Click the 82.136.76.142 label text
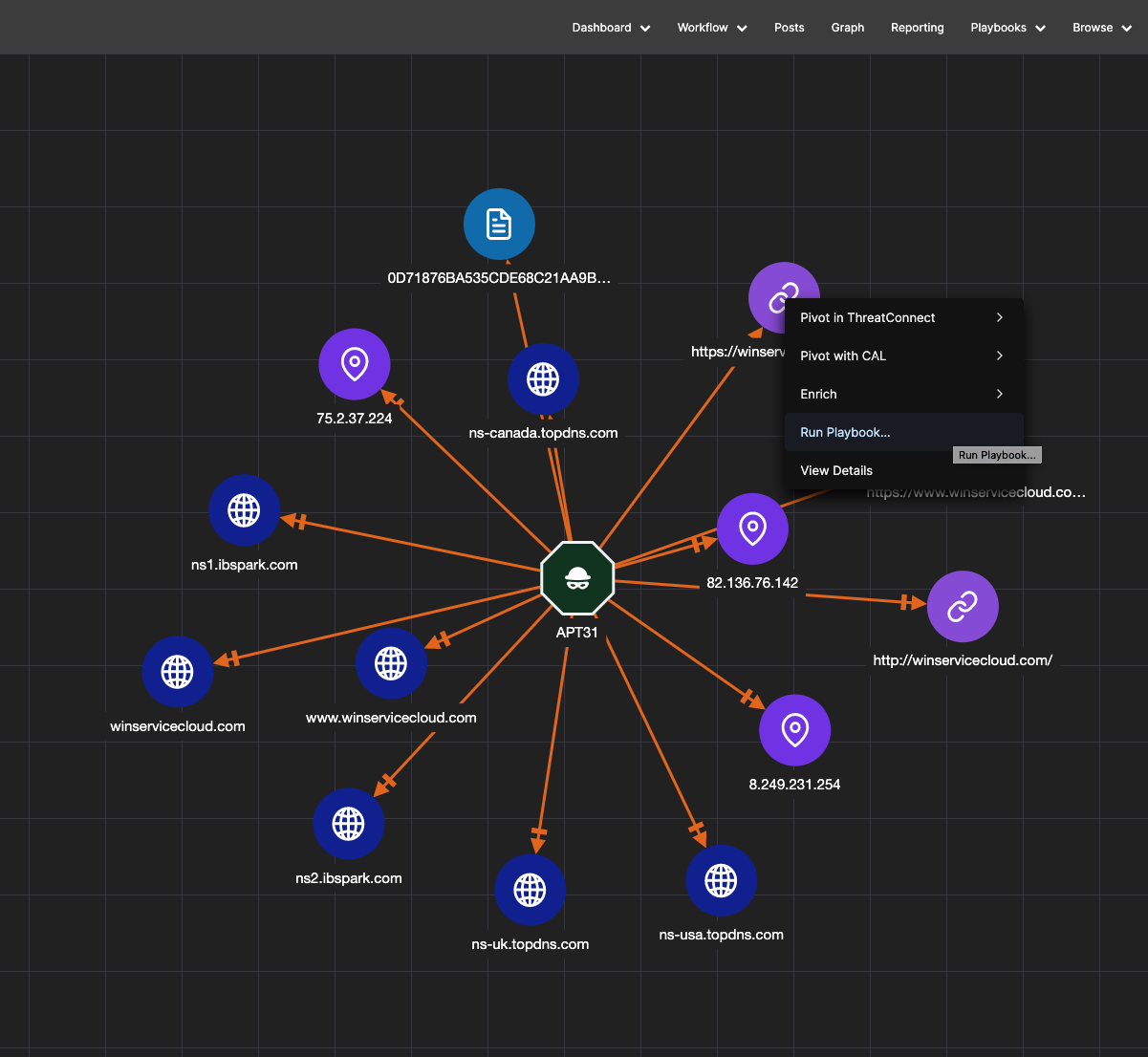 (x=752, y=583)
